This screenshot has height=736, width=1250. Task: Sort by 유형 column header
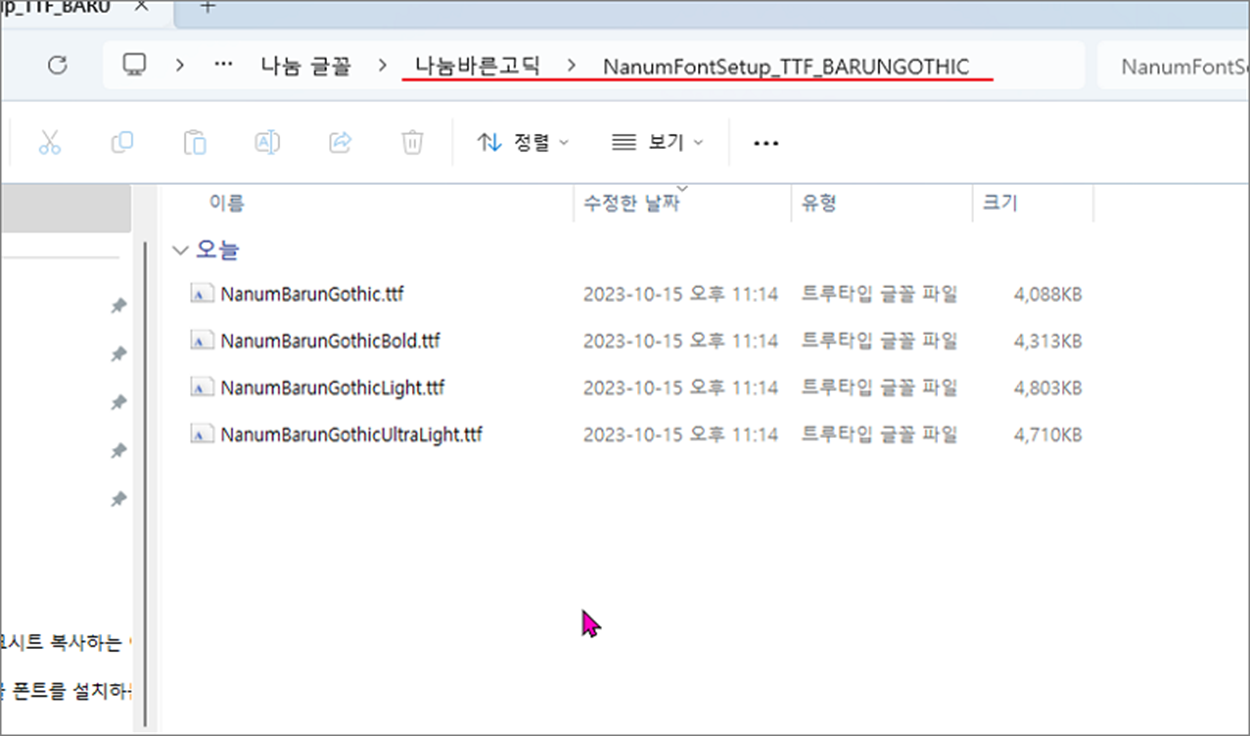(x=819, y=203)
